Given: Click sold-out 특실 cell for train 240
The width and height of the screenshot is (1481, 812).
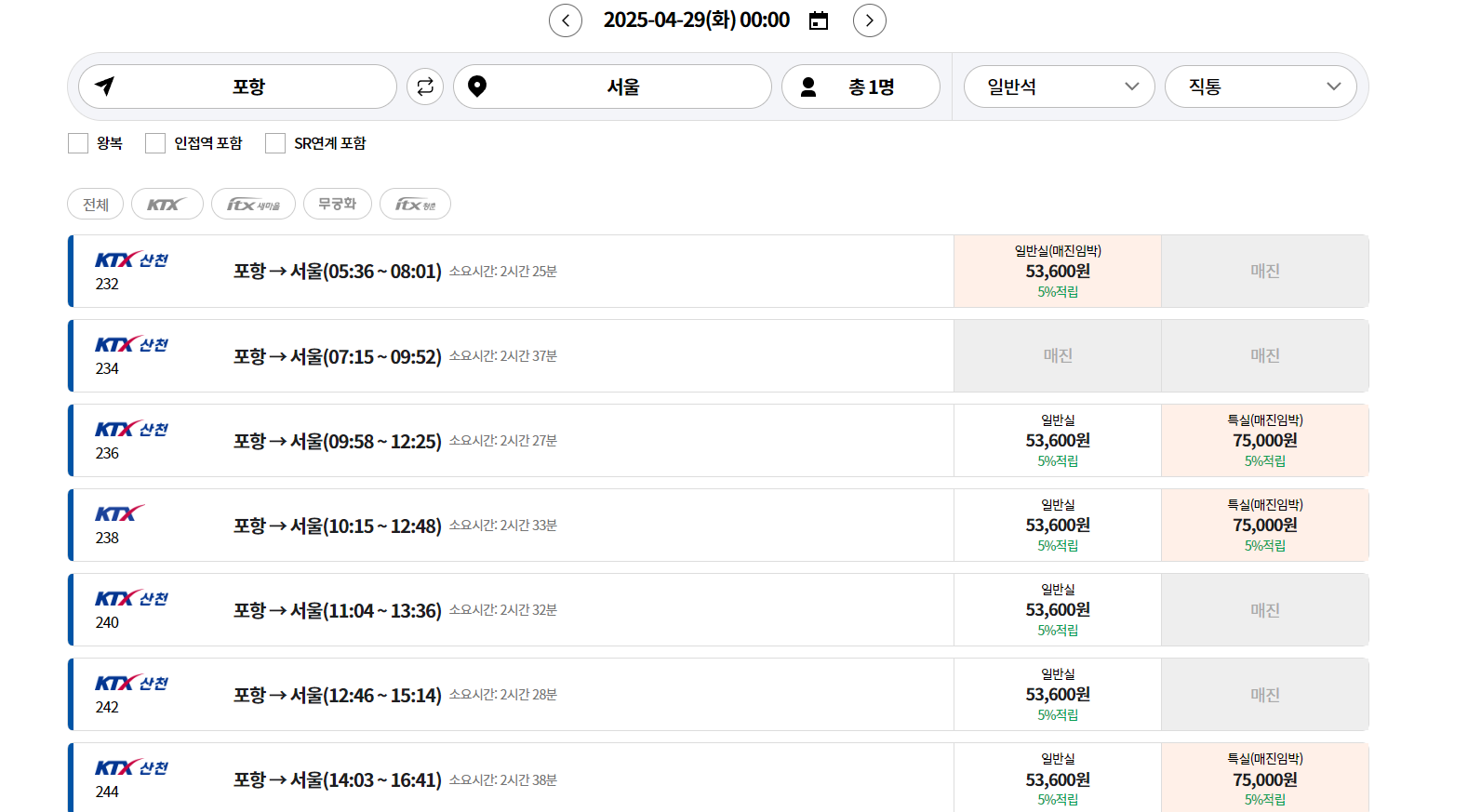Looking at the screenshot, I should 1265,609.
